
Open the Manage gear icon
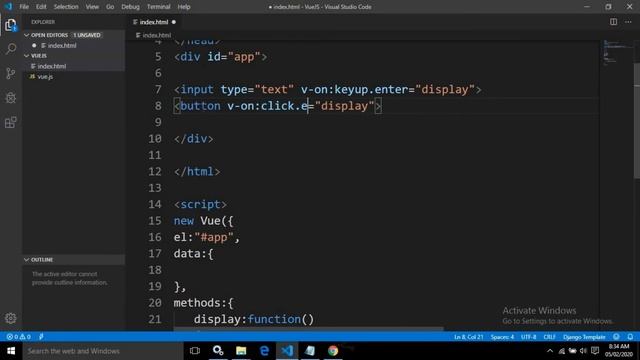pyautogui.click(x=11, y=318)
